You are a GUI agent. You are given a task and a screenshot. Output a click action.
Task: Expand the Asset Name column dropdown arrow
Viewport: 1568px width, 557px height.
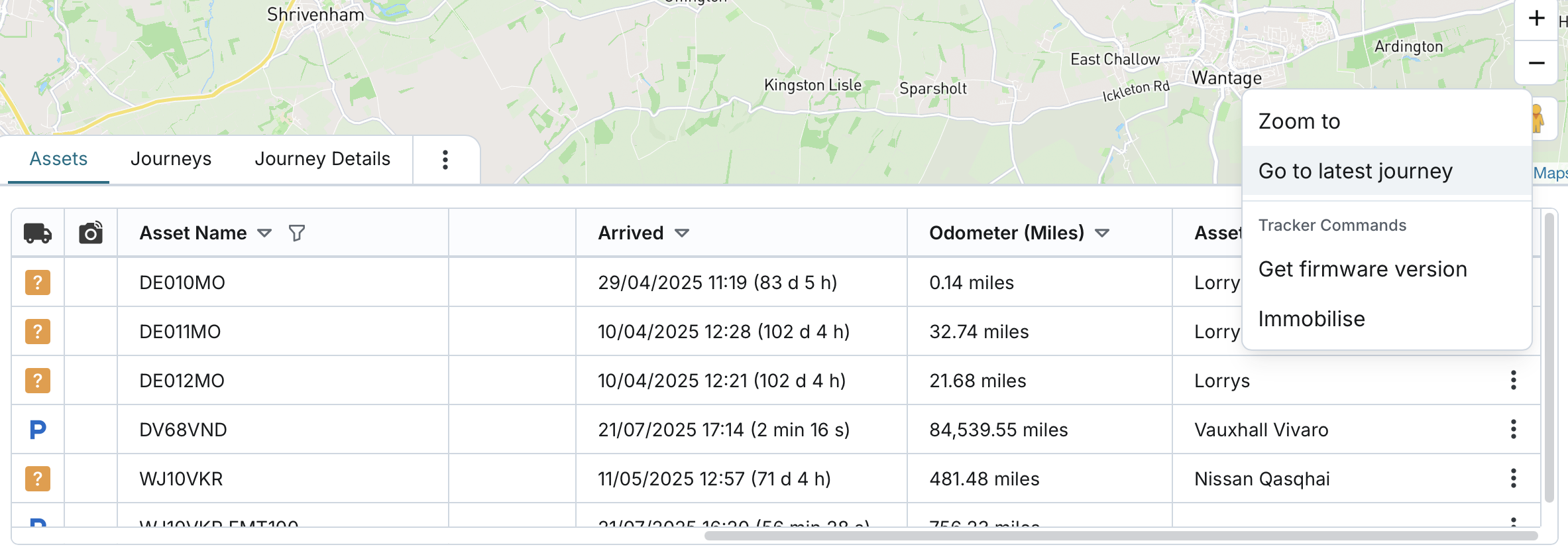click(264, 233)
